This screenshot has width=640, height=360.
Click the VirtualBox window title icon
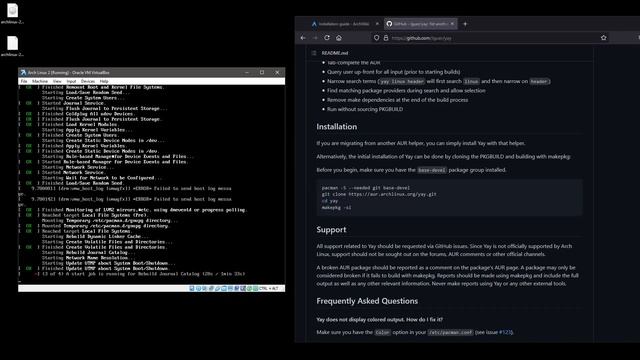pyautogui.click(x=23, y=73)
